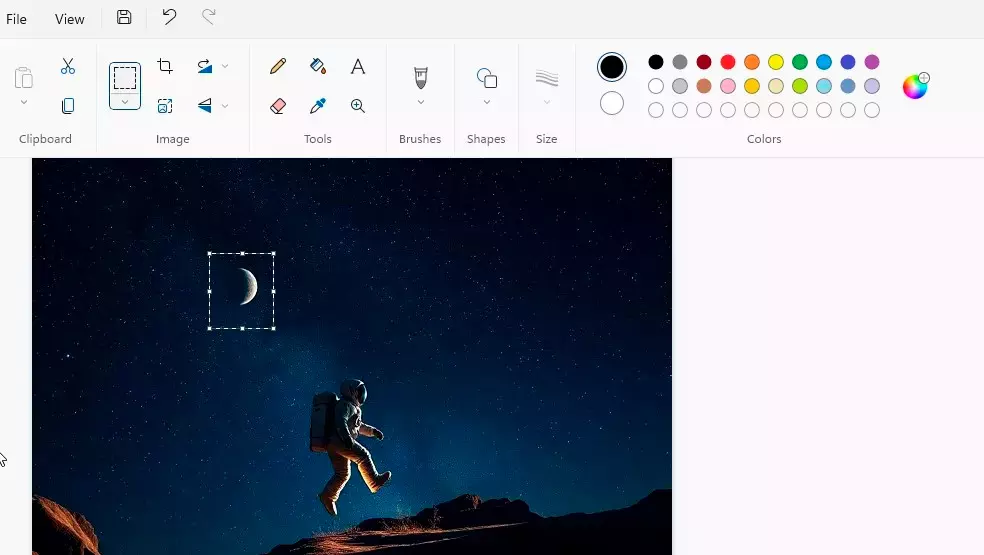Pick the light turquoise swatch

click(824, 86)
